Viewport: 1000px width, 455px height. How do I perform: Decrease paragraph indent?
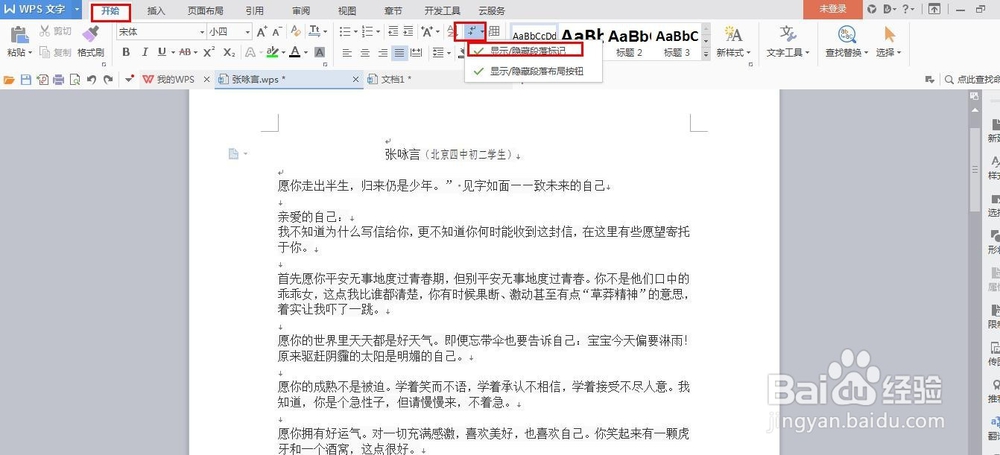click(x=393, y=31)
